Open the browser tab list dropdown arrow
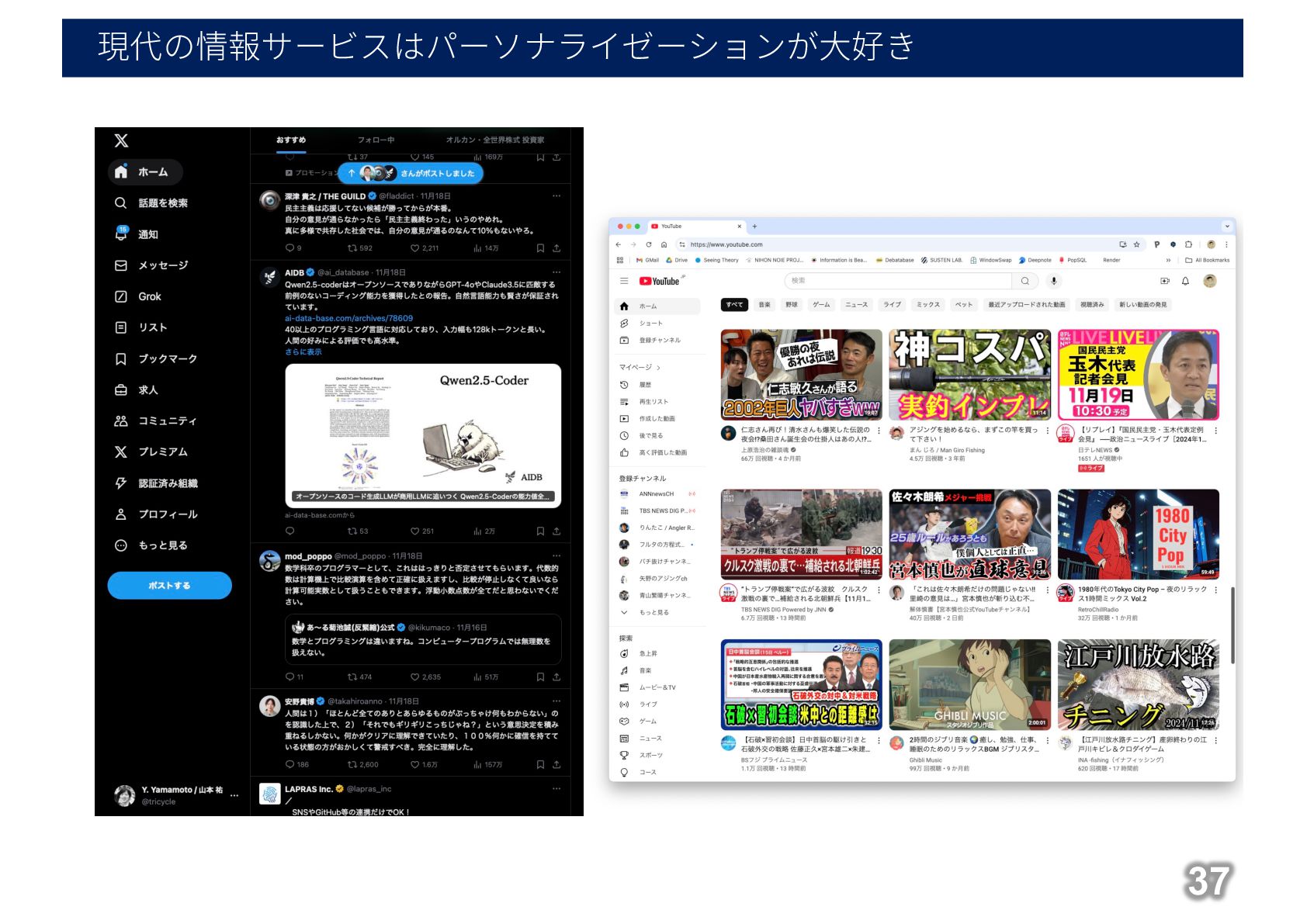The width and height of the screenshot is (1307, 924). pyautogui.click(x=1227, y=227)
